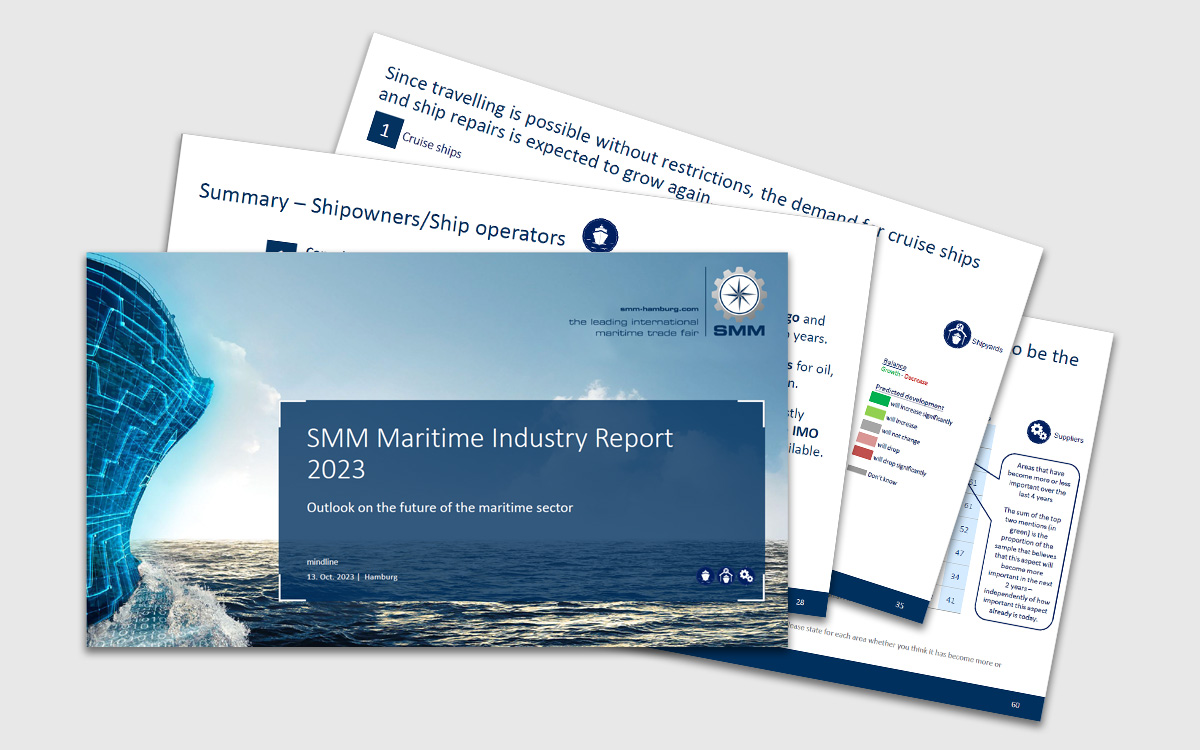1200x750 pixels.
Task: Select the Shipyards icon above the legend
Action: tap(956, 333)
